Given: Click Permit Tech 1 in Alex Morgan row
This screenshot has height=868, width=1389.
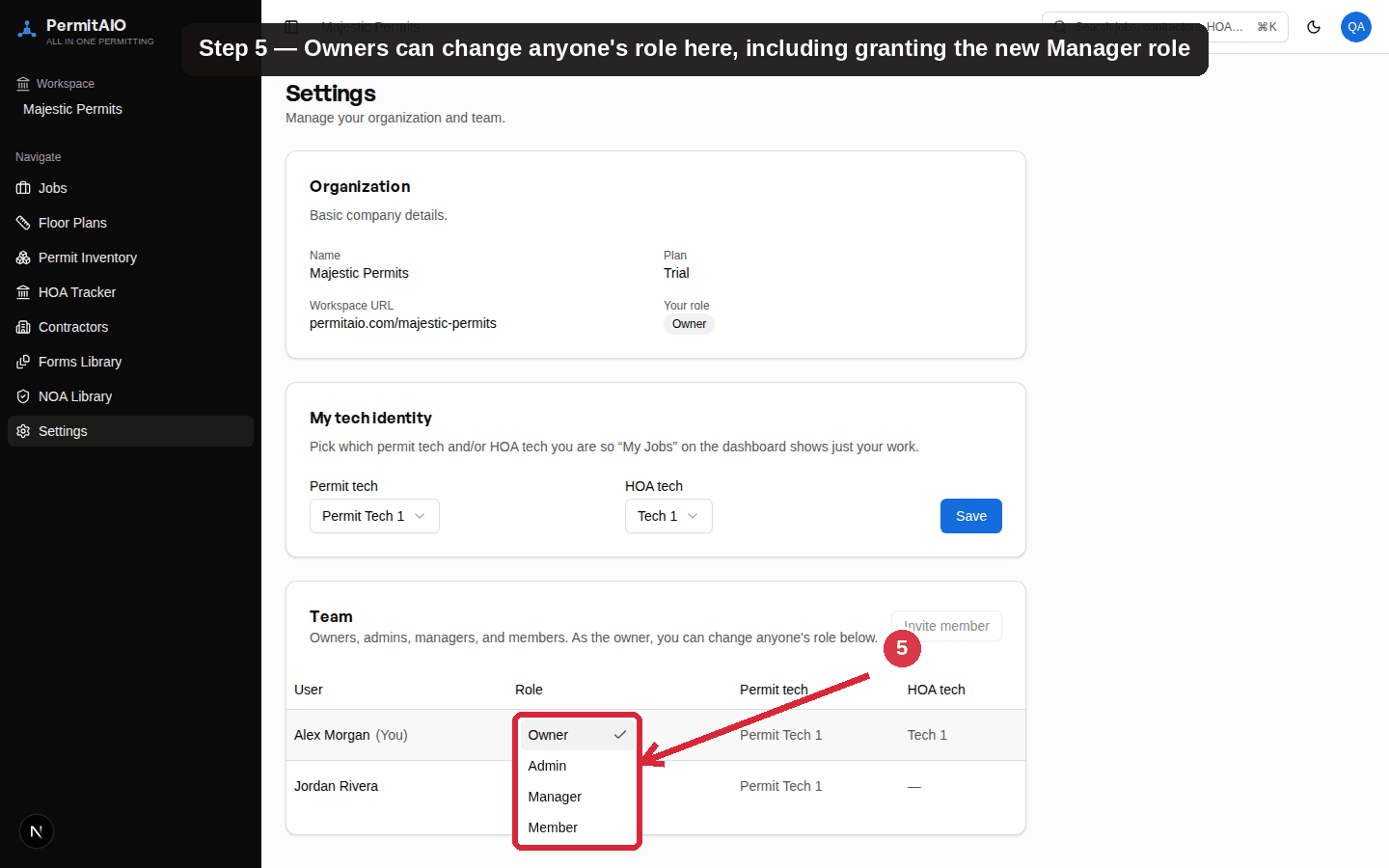Looking at the screenshot, I should coord(781,735).
